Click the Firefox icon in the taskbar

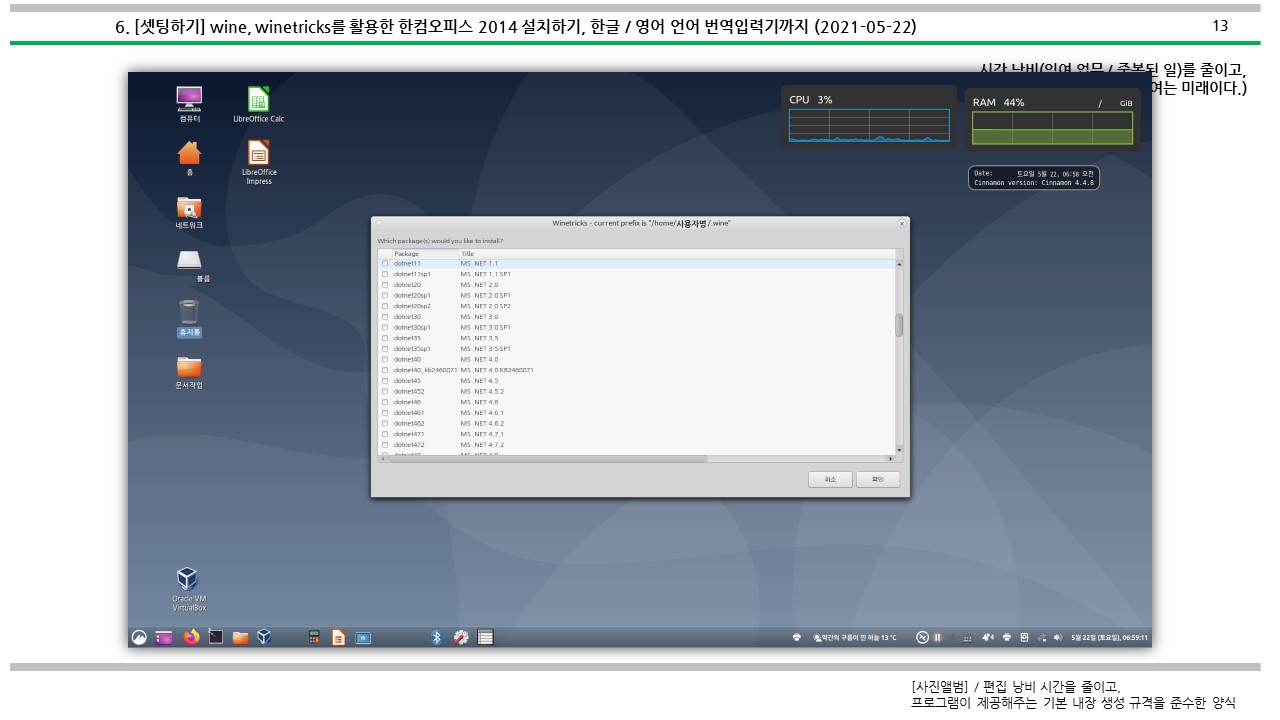click(191, 637)
